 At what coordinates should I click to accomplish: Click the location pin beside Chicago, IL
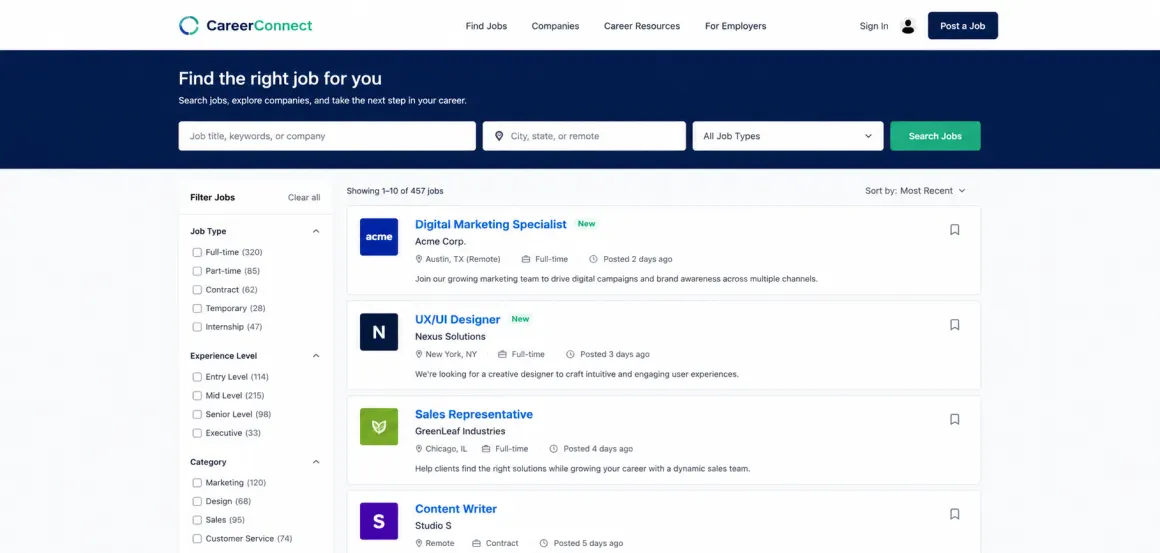coord(419,449)
